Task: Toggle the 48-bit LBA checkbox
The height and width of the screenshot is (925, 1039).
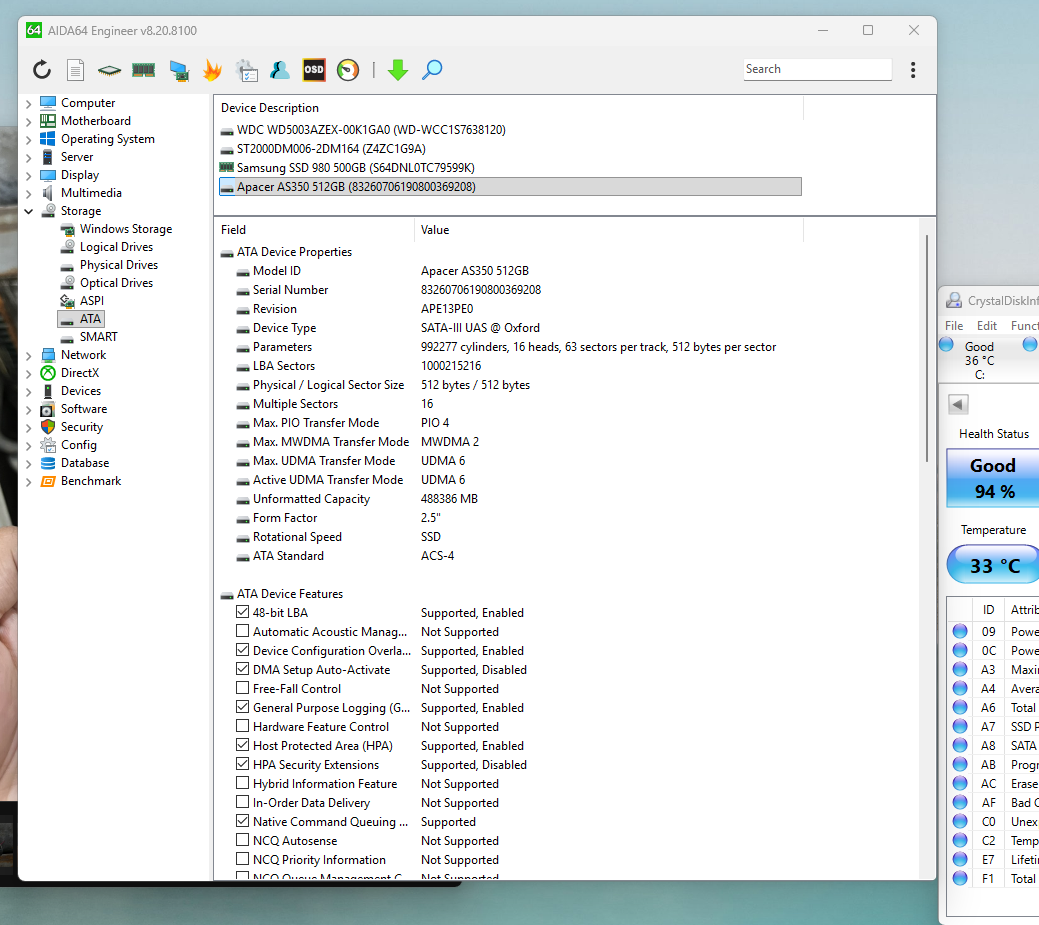Action: (243, 613)
